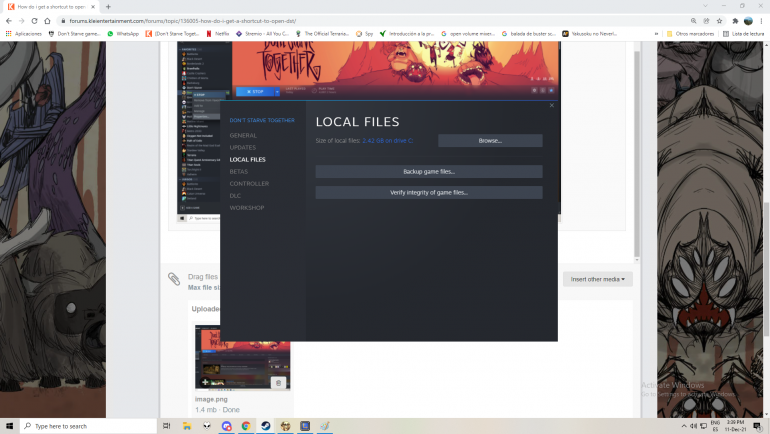Select the UPDATES tab in properties
The width and height of the screenshot is (770, 434).
point(243,147)
